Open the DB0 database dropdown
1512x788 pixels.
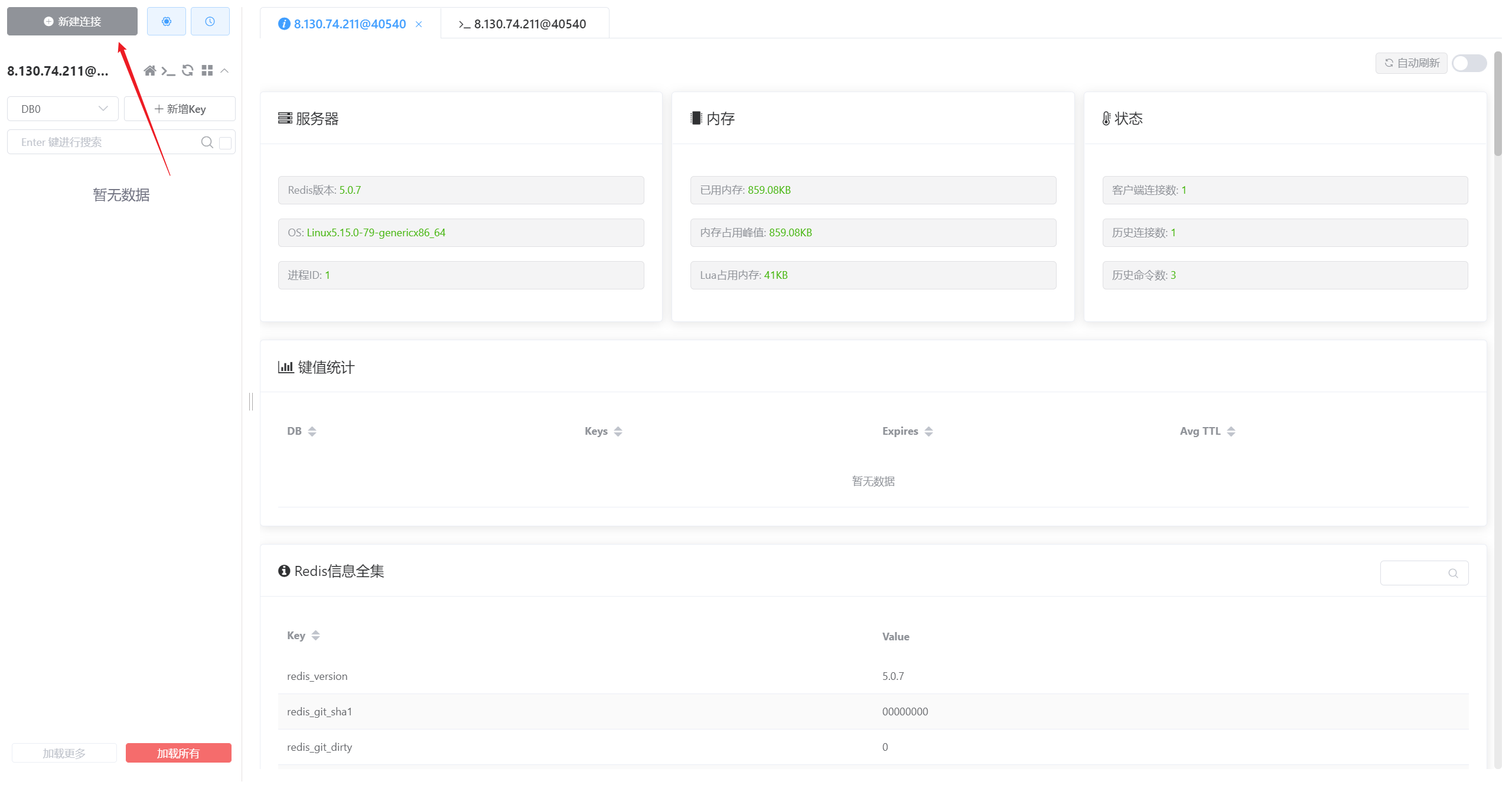(63, 109)
